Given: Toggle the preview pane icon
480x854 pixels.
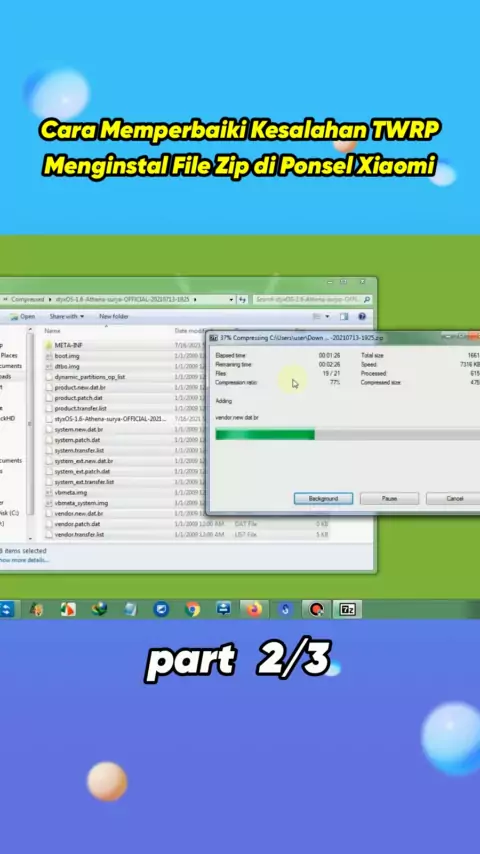Looking at the screenshot, I should pos(344,316).
